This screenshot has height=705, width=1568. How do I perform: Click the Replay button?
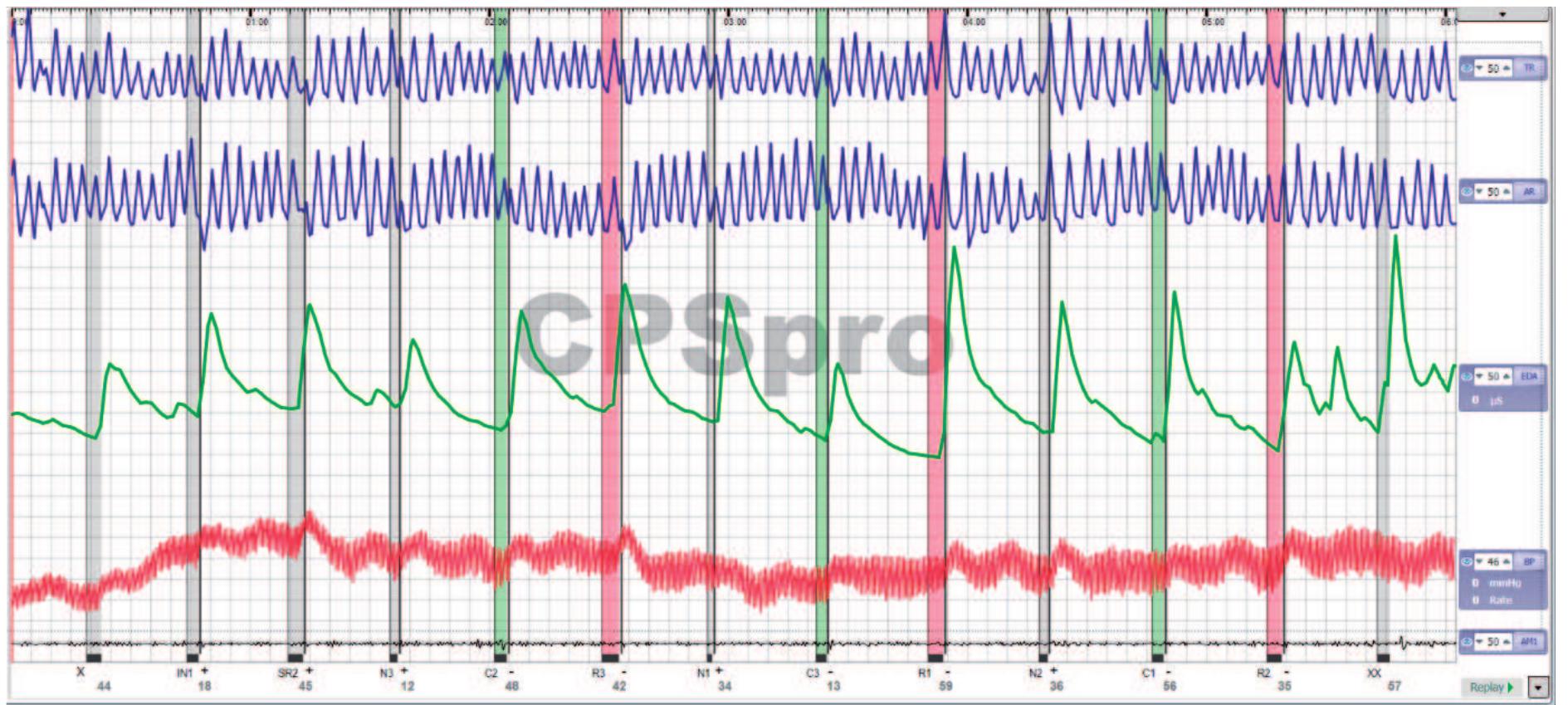(x=1492, y=687)
